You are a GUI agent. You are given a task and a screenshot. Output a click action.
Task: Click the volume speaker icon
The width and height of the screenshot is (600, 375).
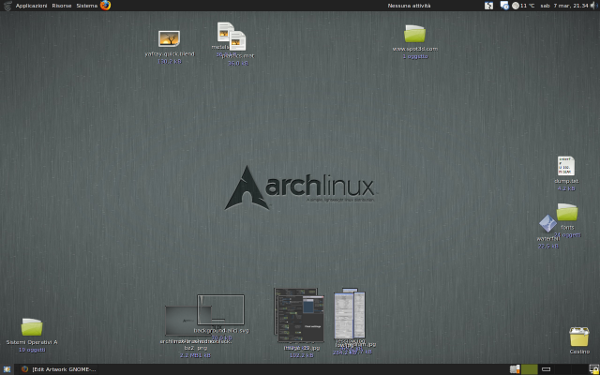pyautogui.click(x=594, y=5)
